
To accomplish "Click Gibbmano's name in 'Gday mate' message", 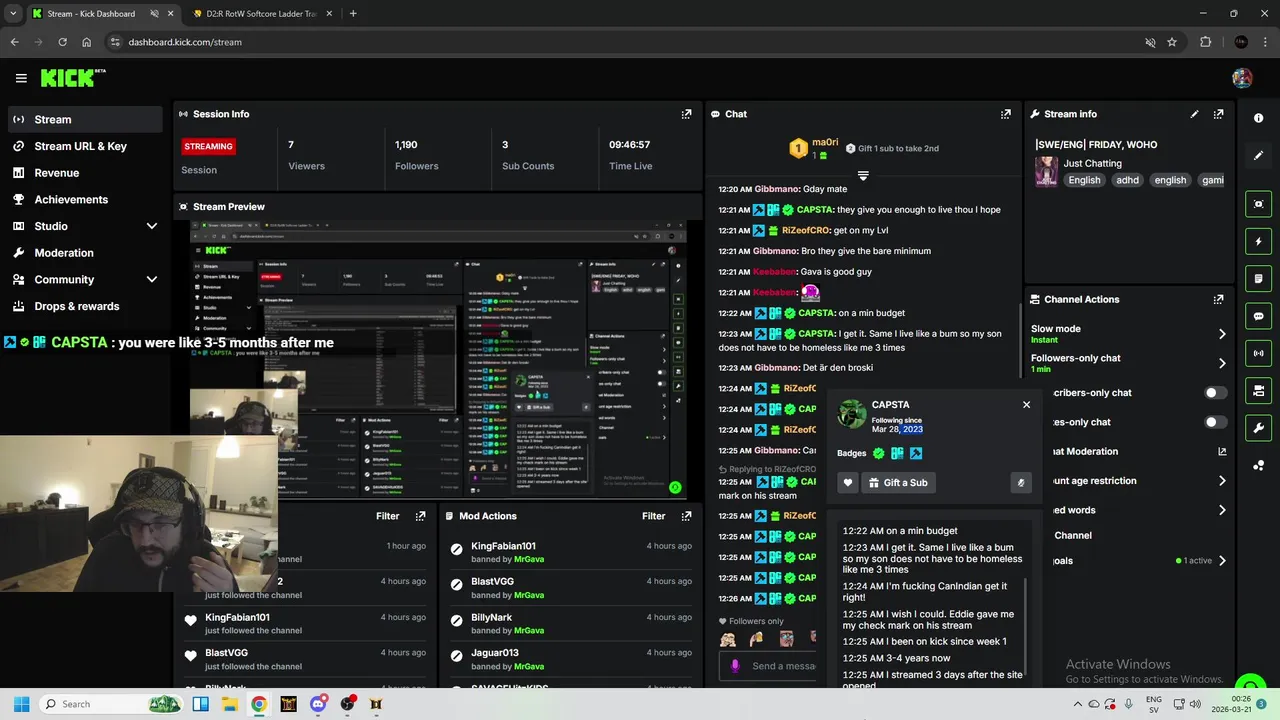I will (x=775, y=189).
